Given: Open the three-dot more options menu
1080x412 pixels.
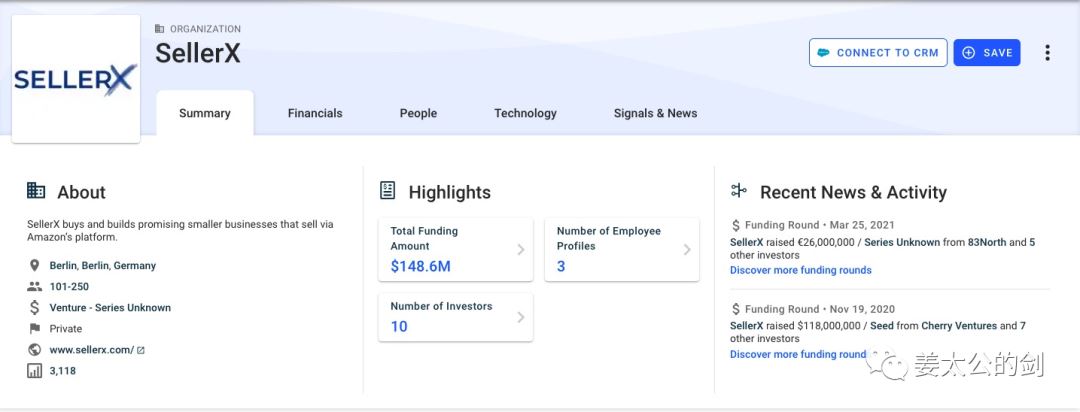Looking at the screenshot, I should (1047, 53).
